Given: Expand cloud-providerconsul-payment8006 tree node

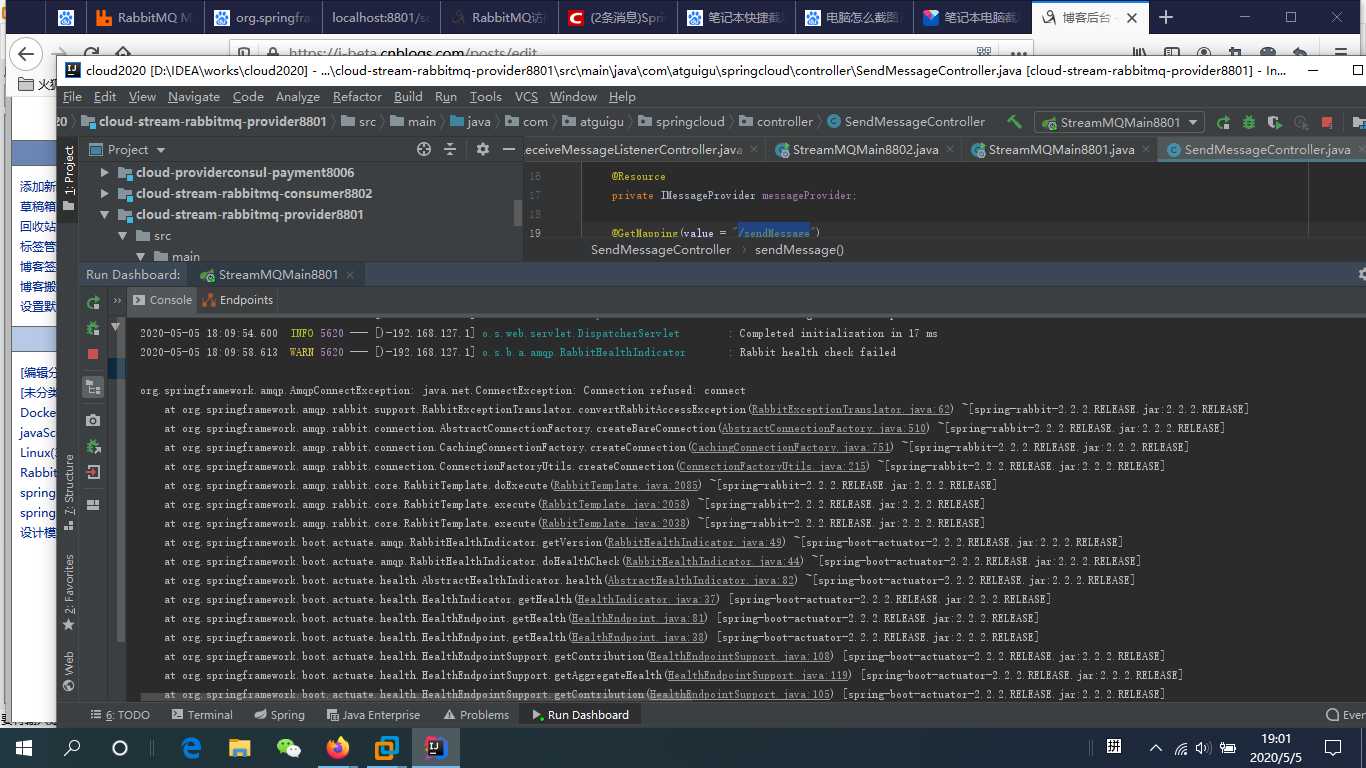Looking at the screenshot, I should pos(105,173).
